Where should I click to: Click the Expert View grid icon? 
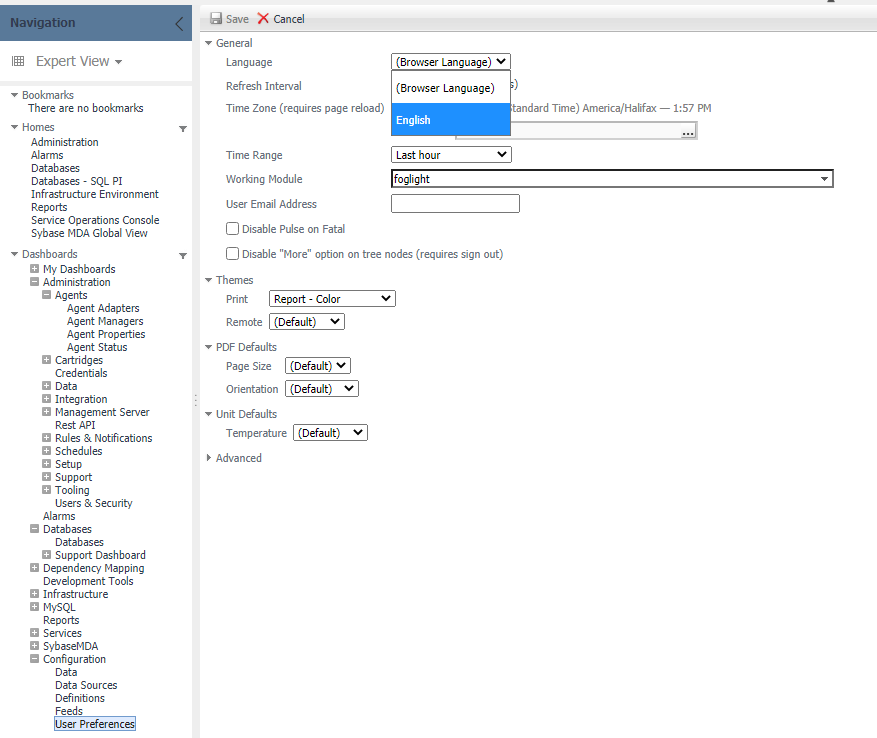click(x=17, y=61)
